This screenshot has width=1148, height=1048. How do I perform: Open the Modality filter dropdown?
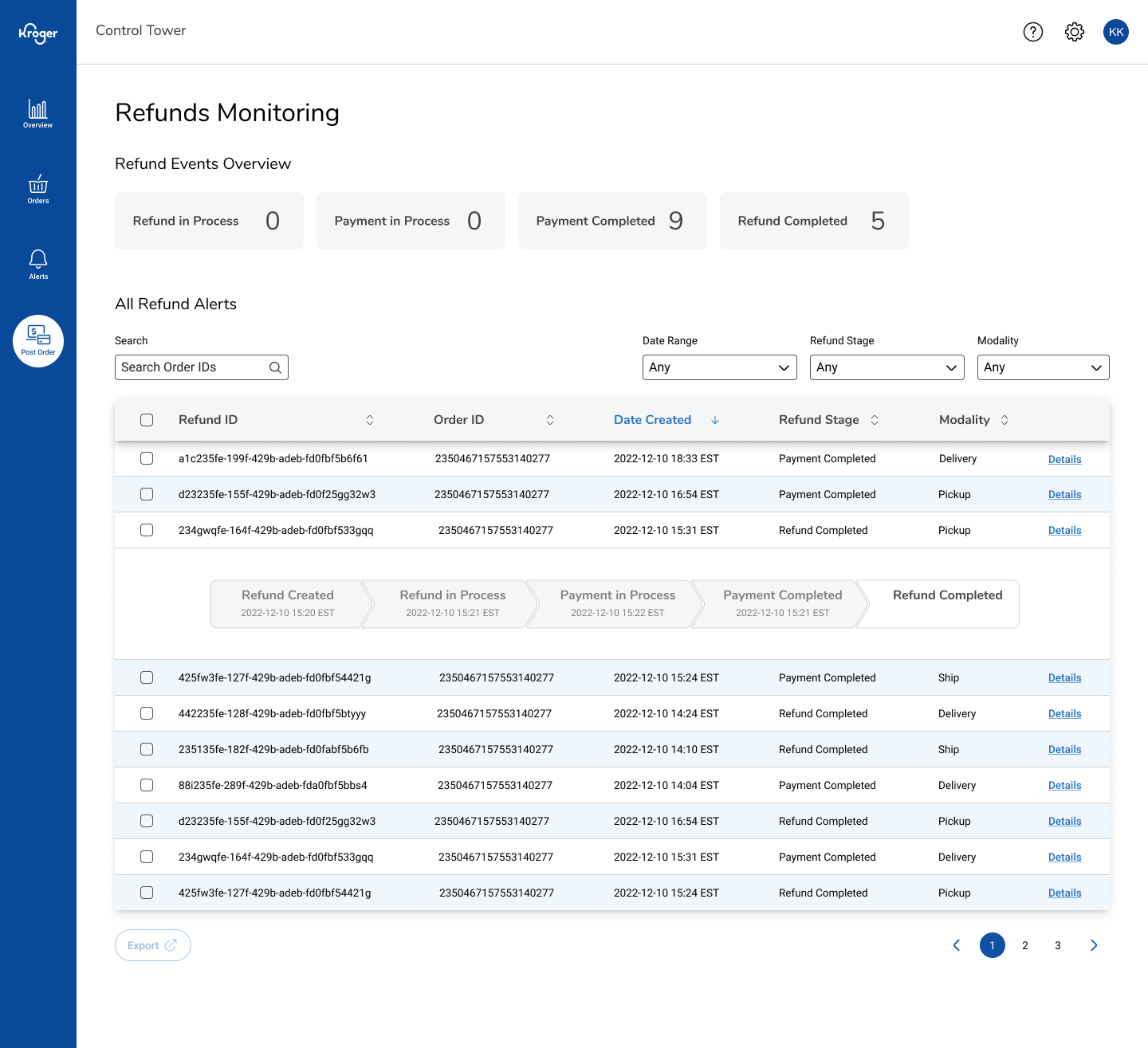pos(1043,367)
